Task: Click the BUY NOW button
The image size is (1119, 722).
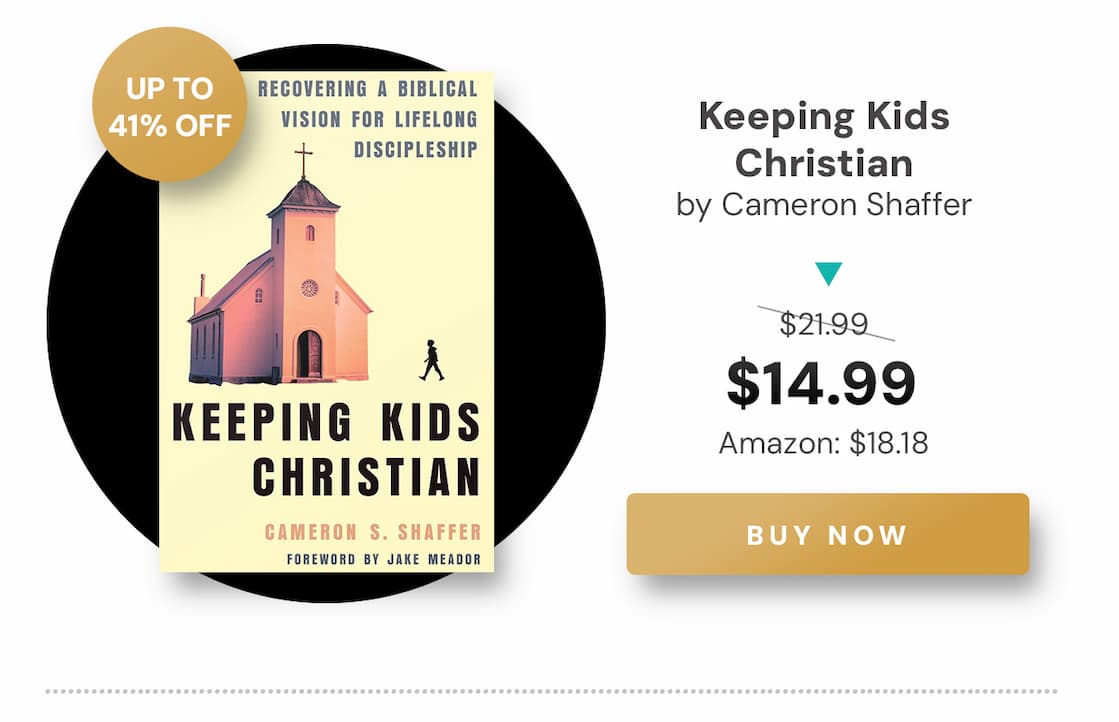Action: coord(824,536)
